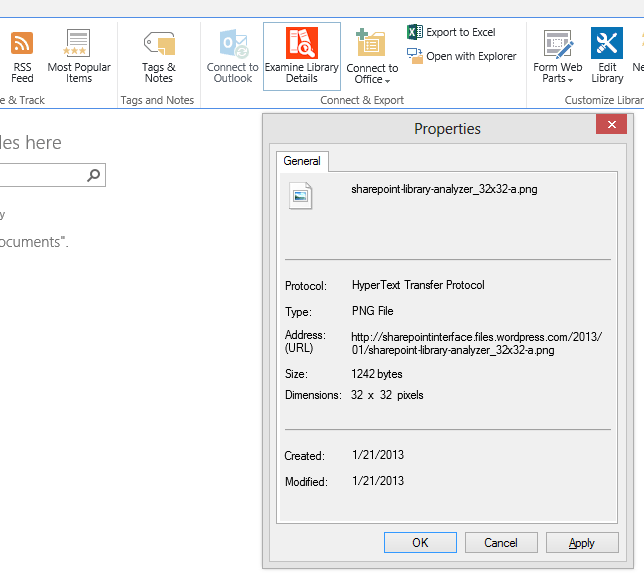Switch to the General tab

302,161
